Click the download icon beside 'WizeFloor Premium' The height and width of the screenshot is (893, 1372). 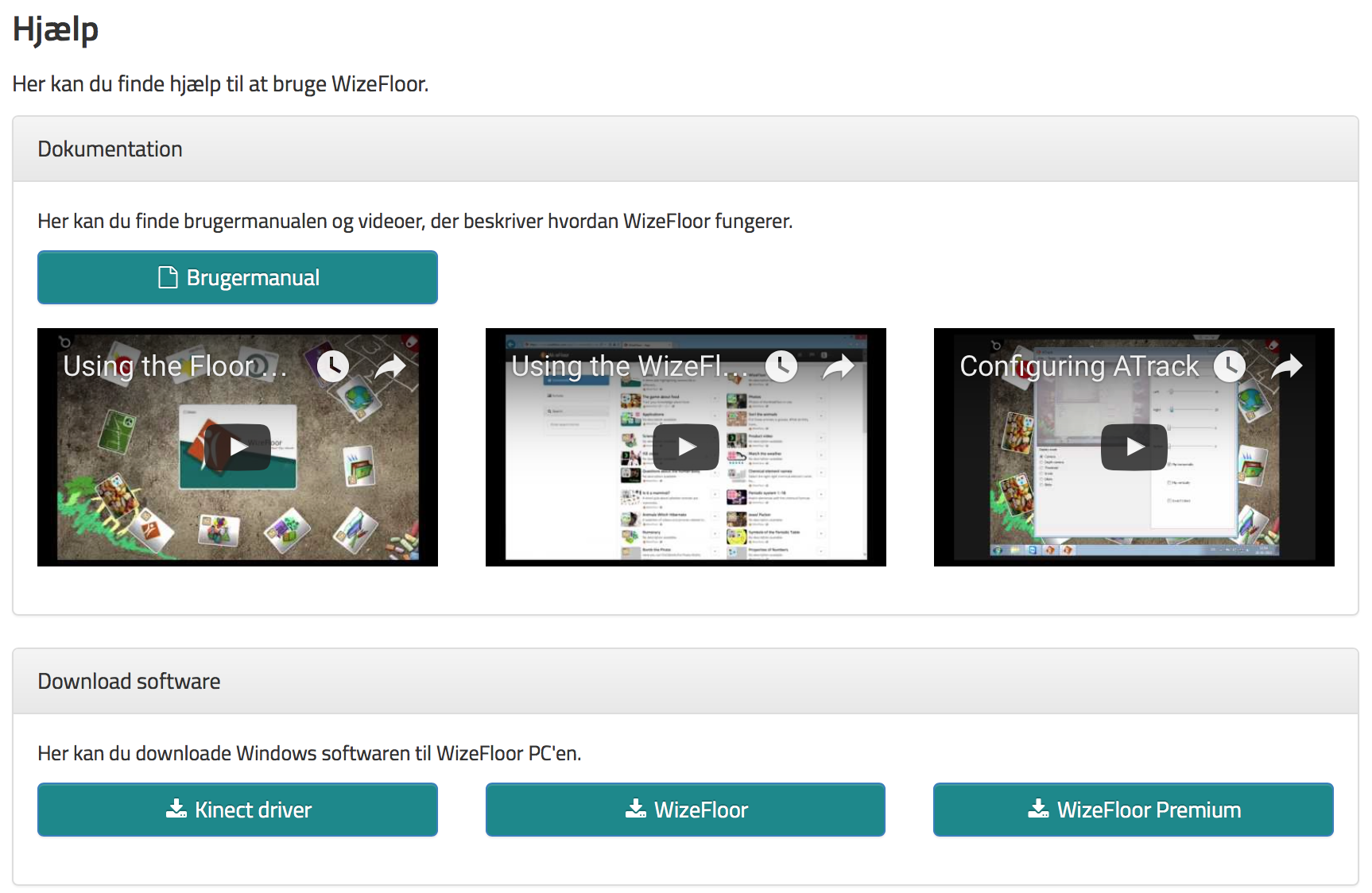click(x=1038, y=809)
